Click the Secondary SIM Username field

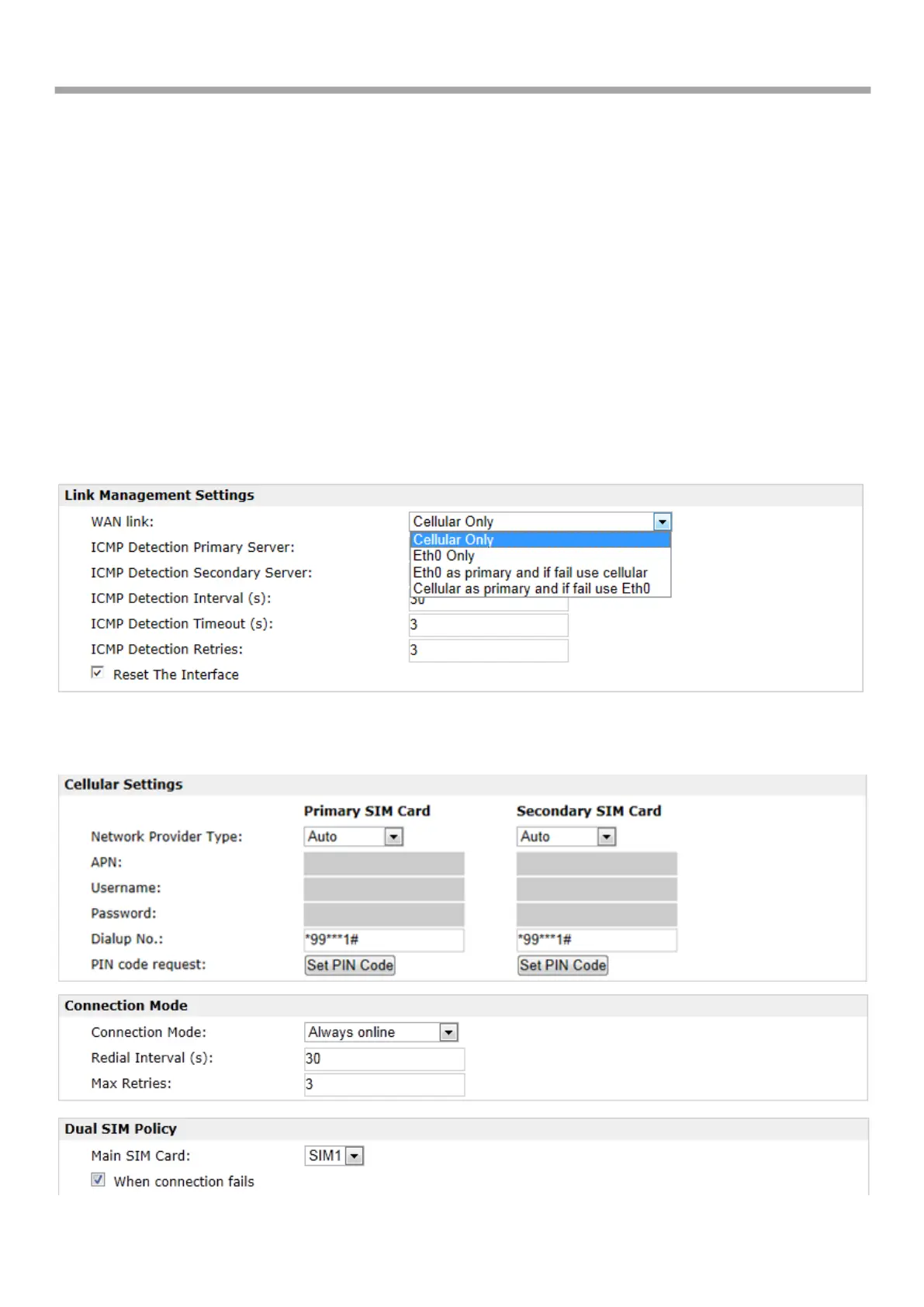click(597, 889)
